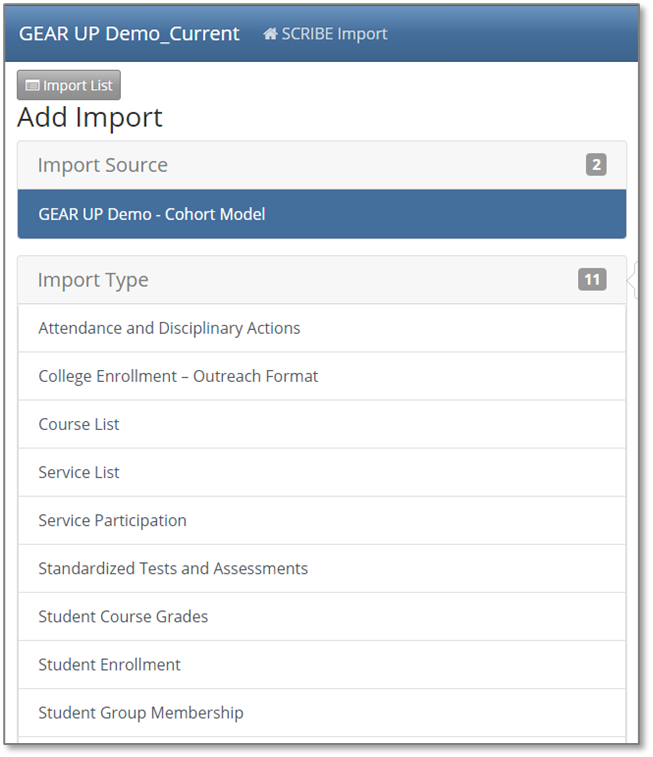The width and height of the screenshot is (653, 757).
Task: Open the SCRIBE Import link
Action: (334, 34)
